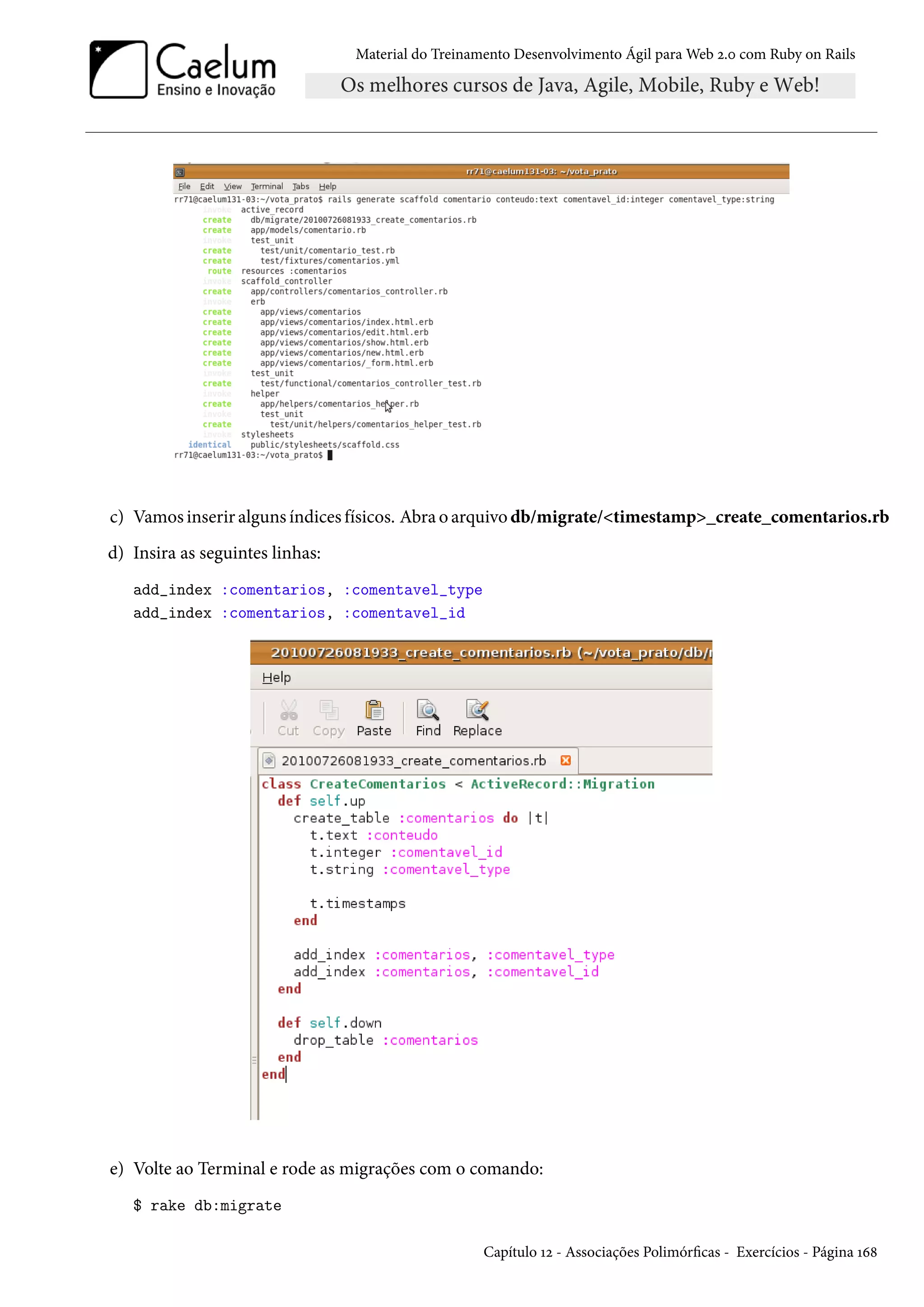Open the terminal View menu
This screenshot has width=924, height=1307.
(233, 186)
